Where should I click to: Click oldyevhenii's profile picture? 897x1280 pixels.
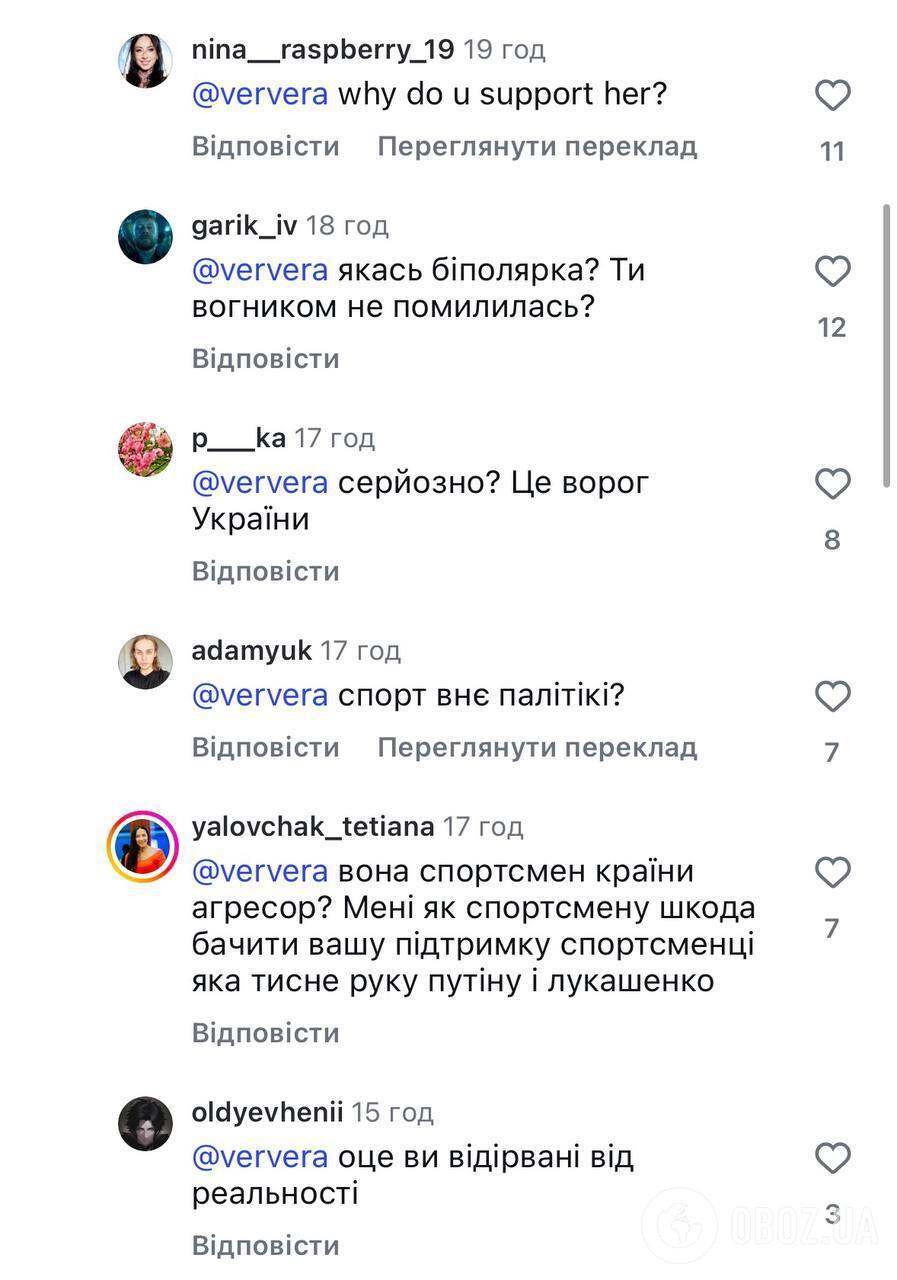point(145,1123)
